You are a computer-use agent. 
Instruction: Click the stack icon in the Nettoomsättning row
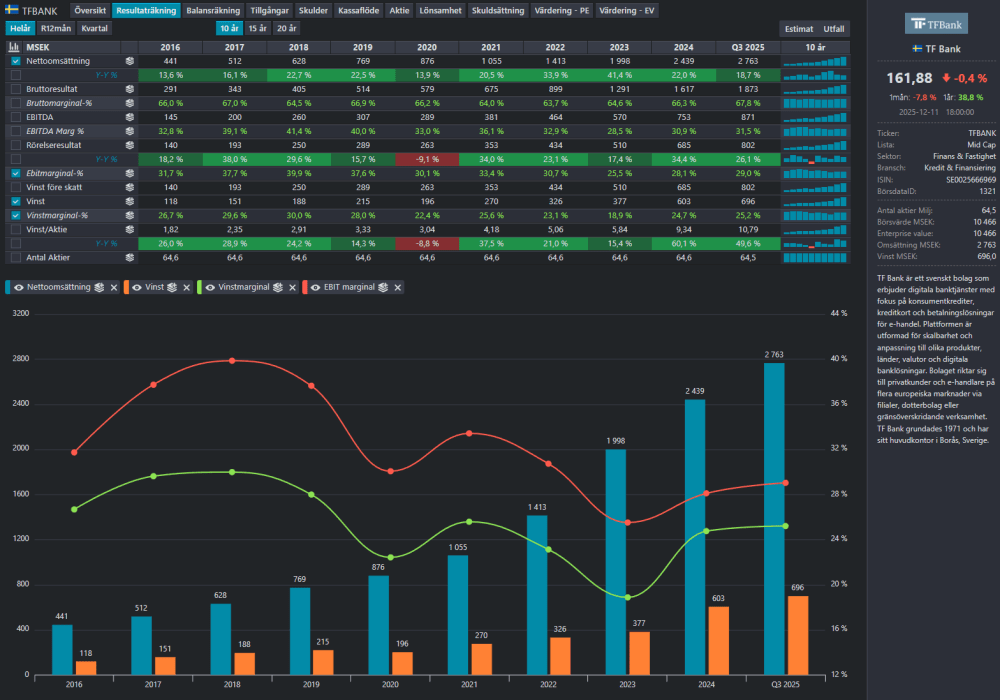(129, 61)
